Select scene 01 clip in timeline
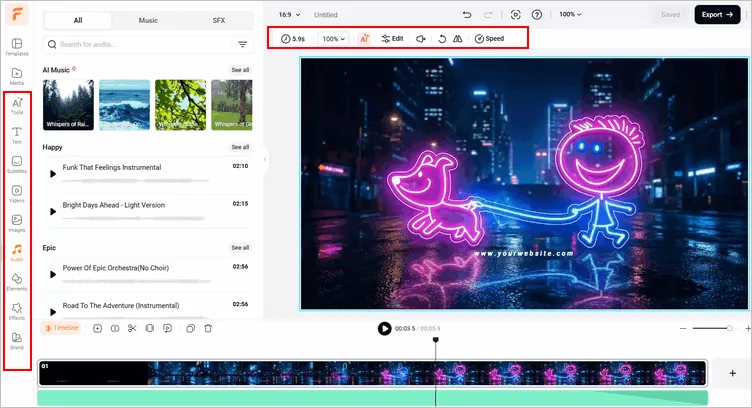 (x=373, y=373)
